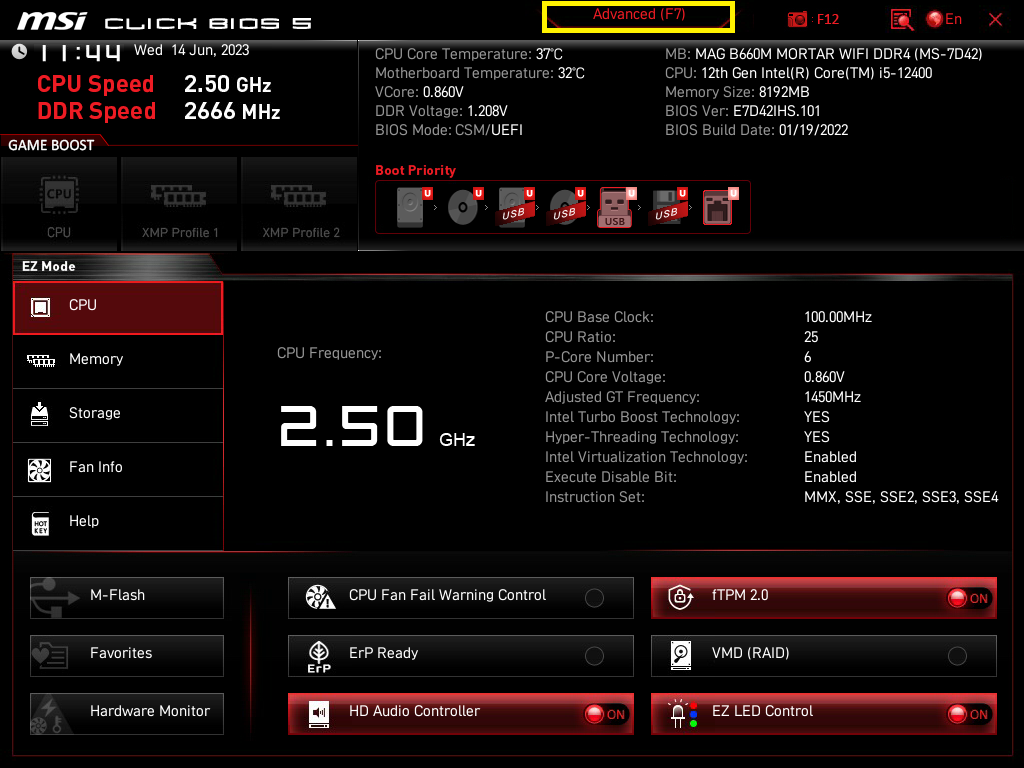Click the Fan Info fan icon
Screen dimensions: 1024x768
40,470
